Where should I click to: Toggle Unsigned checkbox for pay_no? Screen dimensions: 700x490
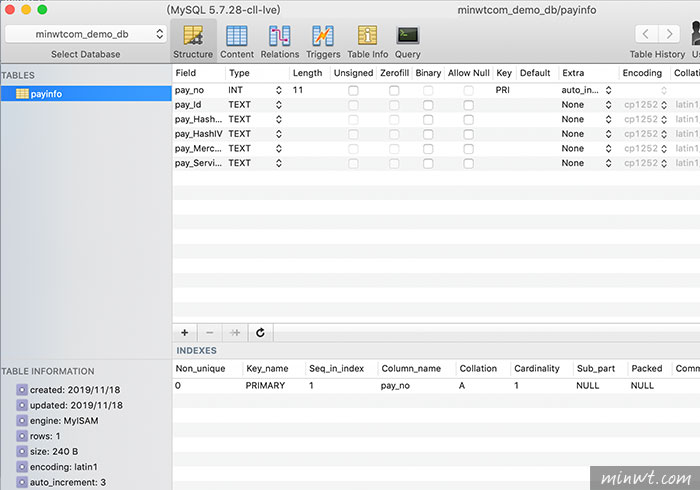(x=353, y=91)
